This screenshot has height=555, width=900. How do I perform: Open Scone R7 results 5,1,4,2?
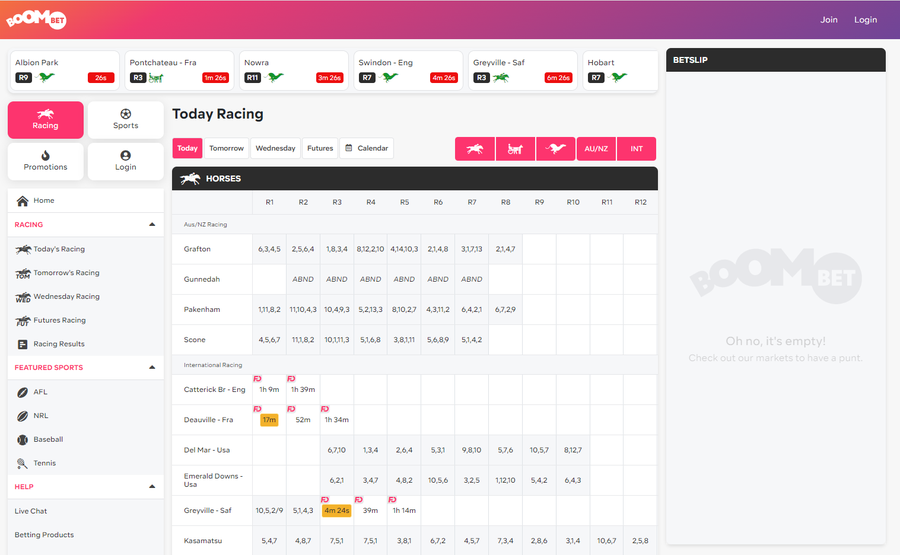(471, 340)
